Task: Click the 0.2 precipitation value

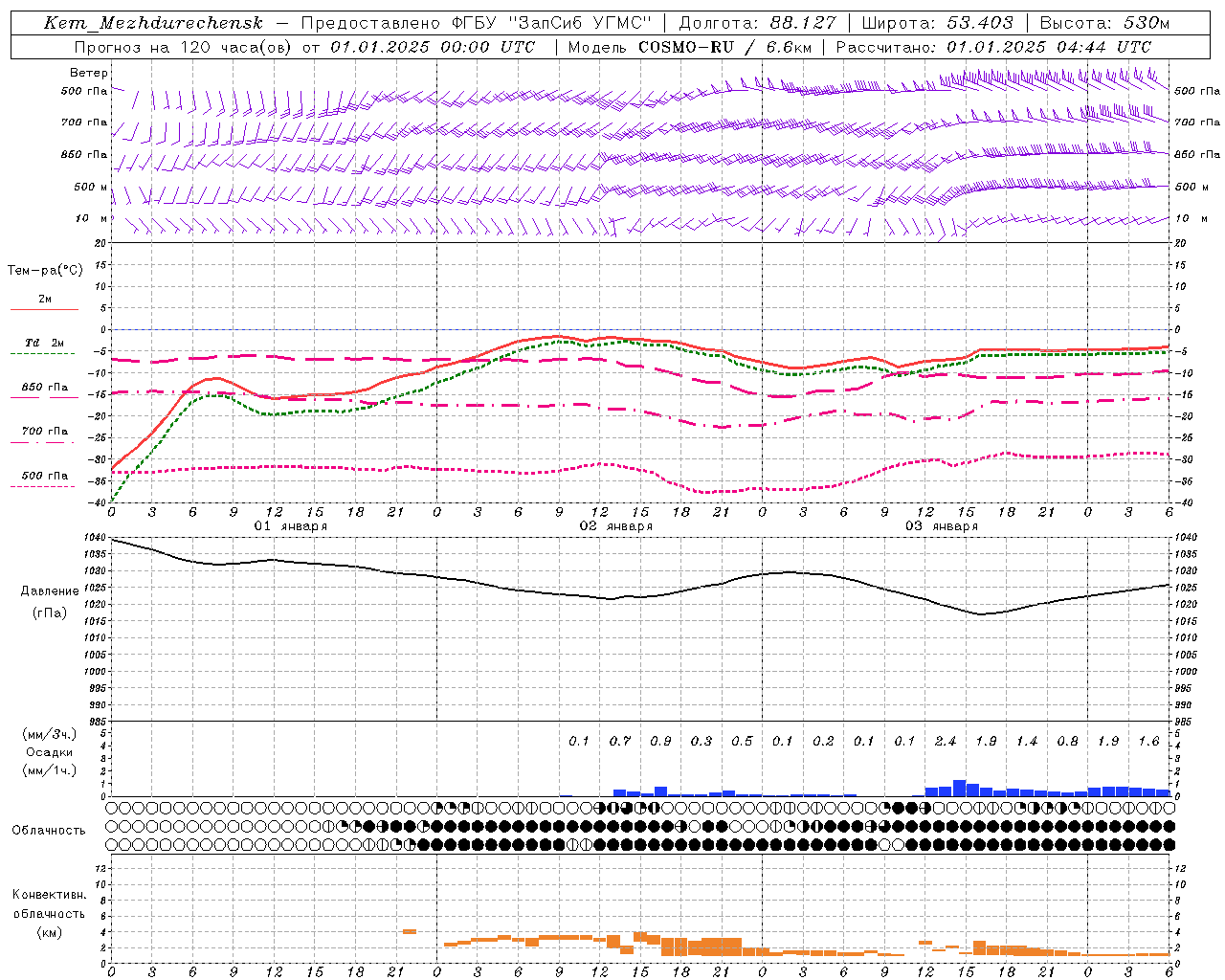Action: click(x=823, y=741)
